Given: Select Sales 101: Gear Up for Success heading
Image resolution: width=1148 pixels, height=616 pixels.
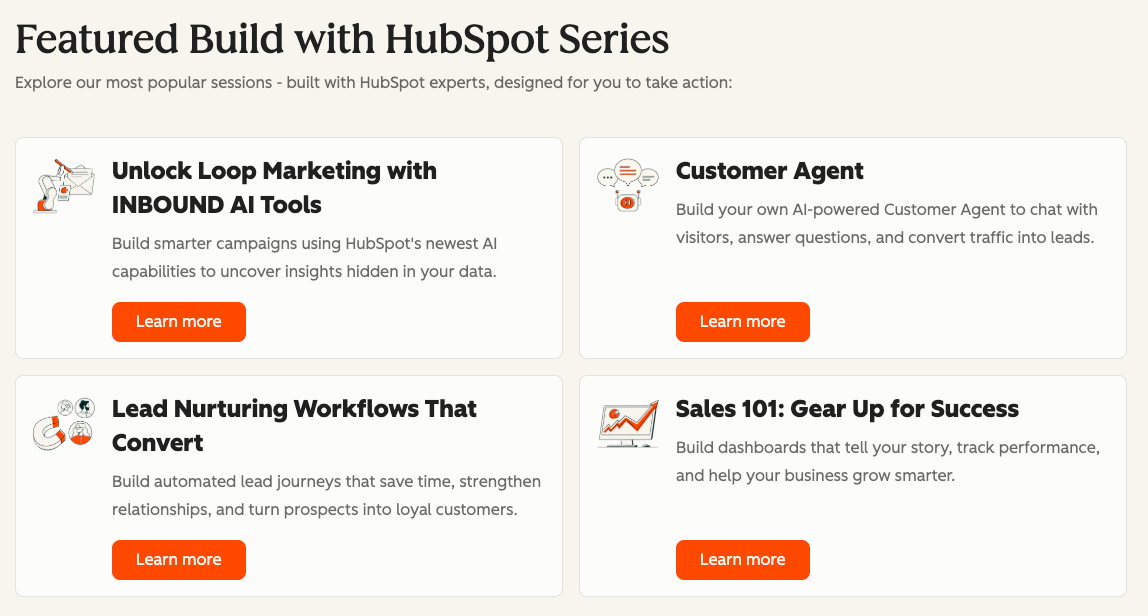Looking at the screenshot, I should 847,409.
